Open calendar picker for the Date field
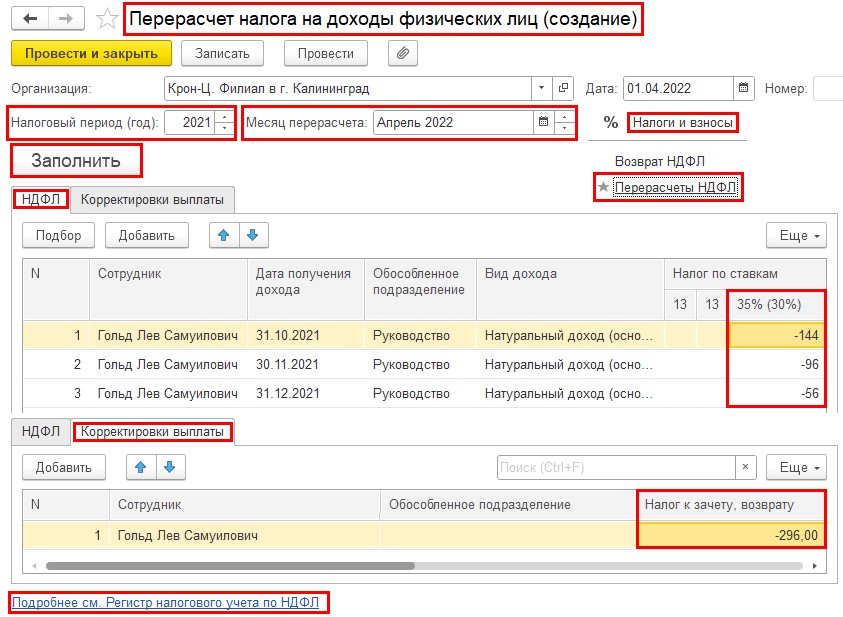843x617 pixels. [743, 88]
